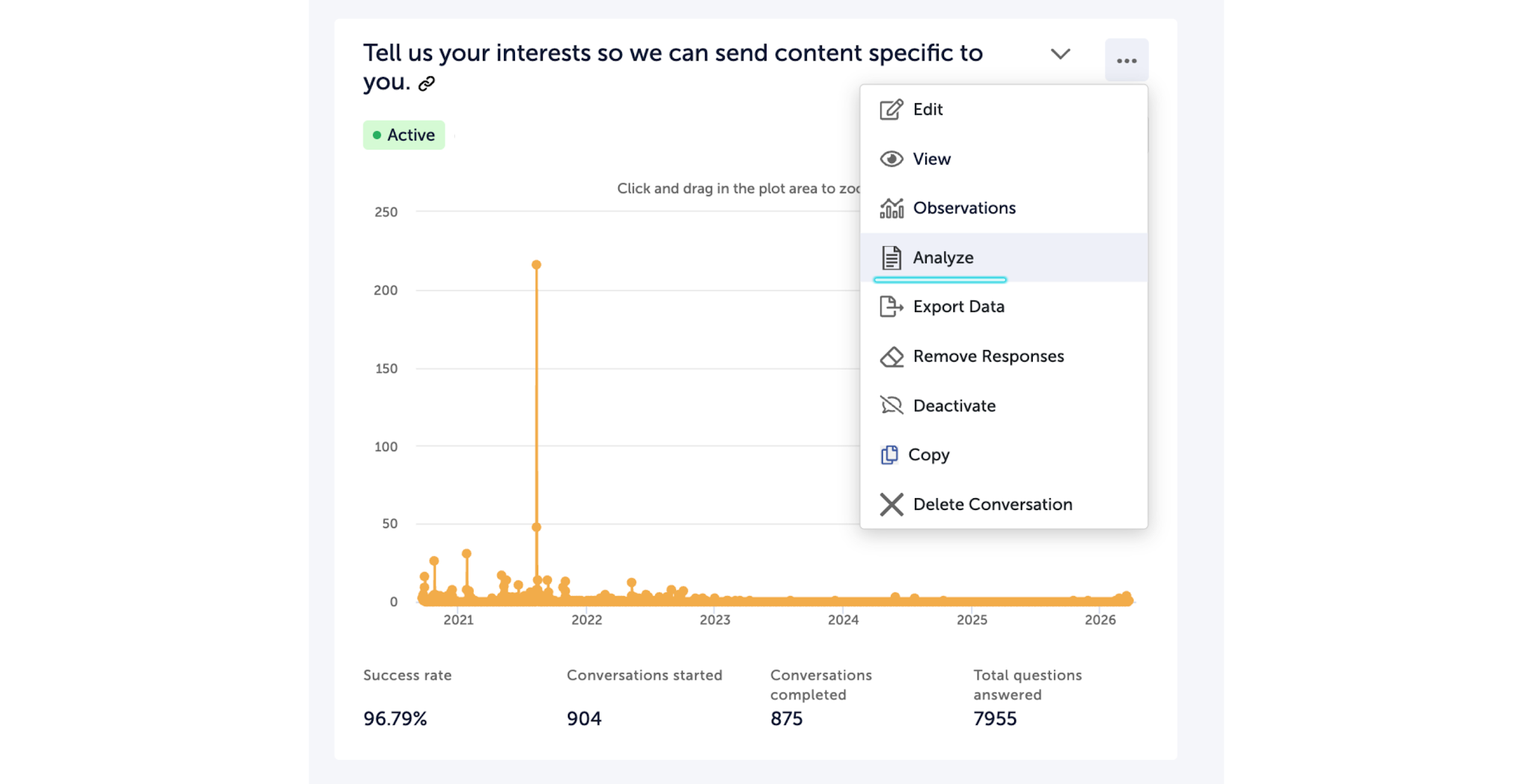The height and width of the screenshot is (784, 1533).
Task: Collapse the conversation card with the chevron
Action: click(x=1060, y=54)
